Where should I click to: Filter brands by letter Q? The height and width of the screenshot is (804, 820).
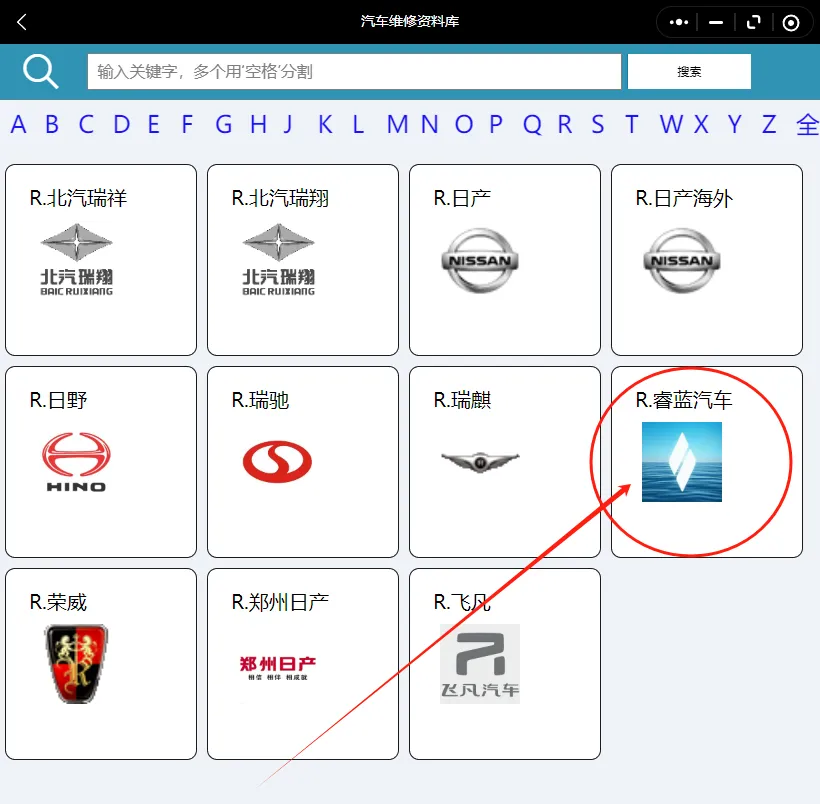[x=532, y=124]
